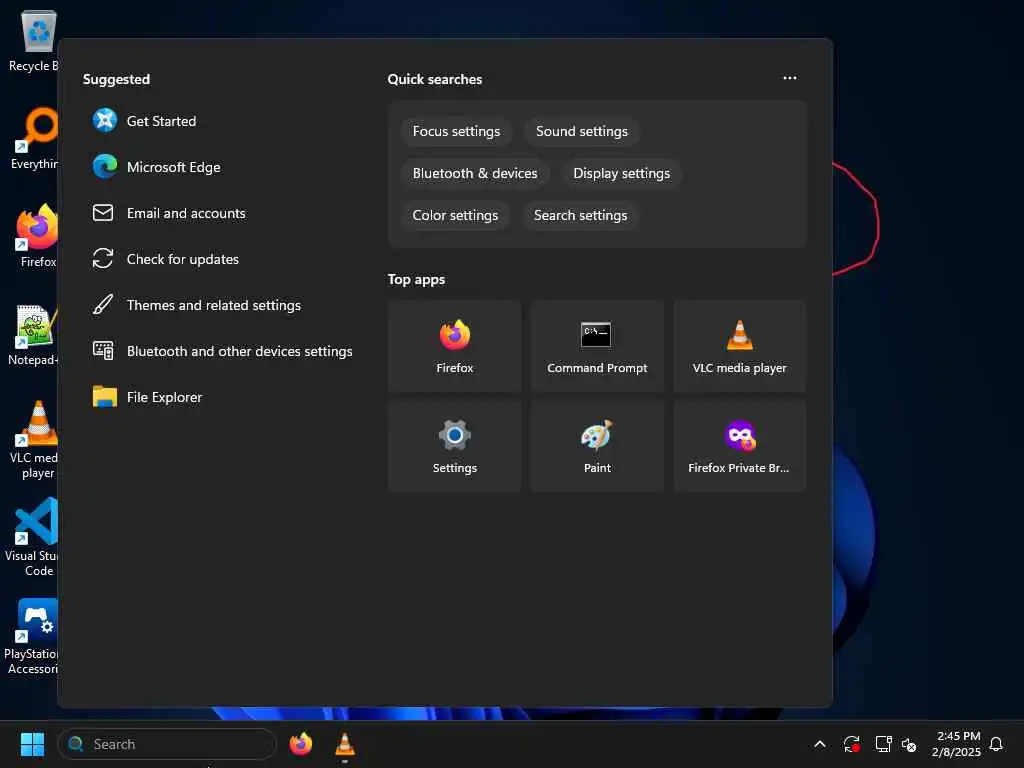Viewport: 1024px width, 768px height.
Task: Click the Sound settings quick search
Action: [x=581, y=131]
